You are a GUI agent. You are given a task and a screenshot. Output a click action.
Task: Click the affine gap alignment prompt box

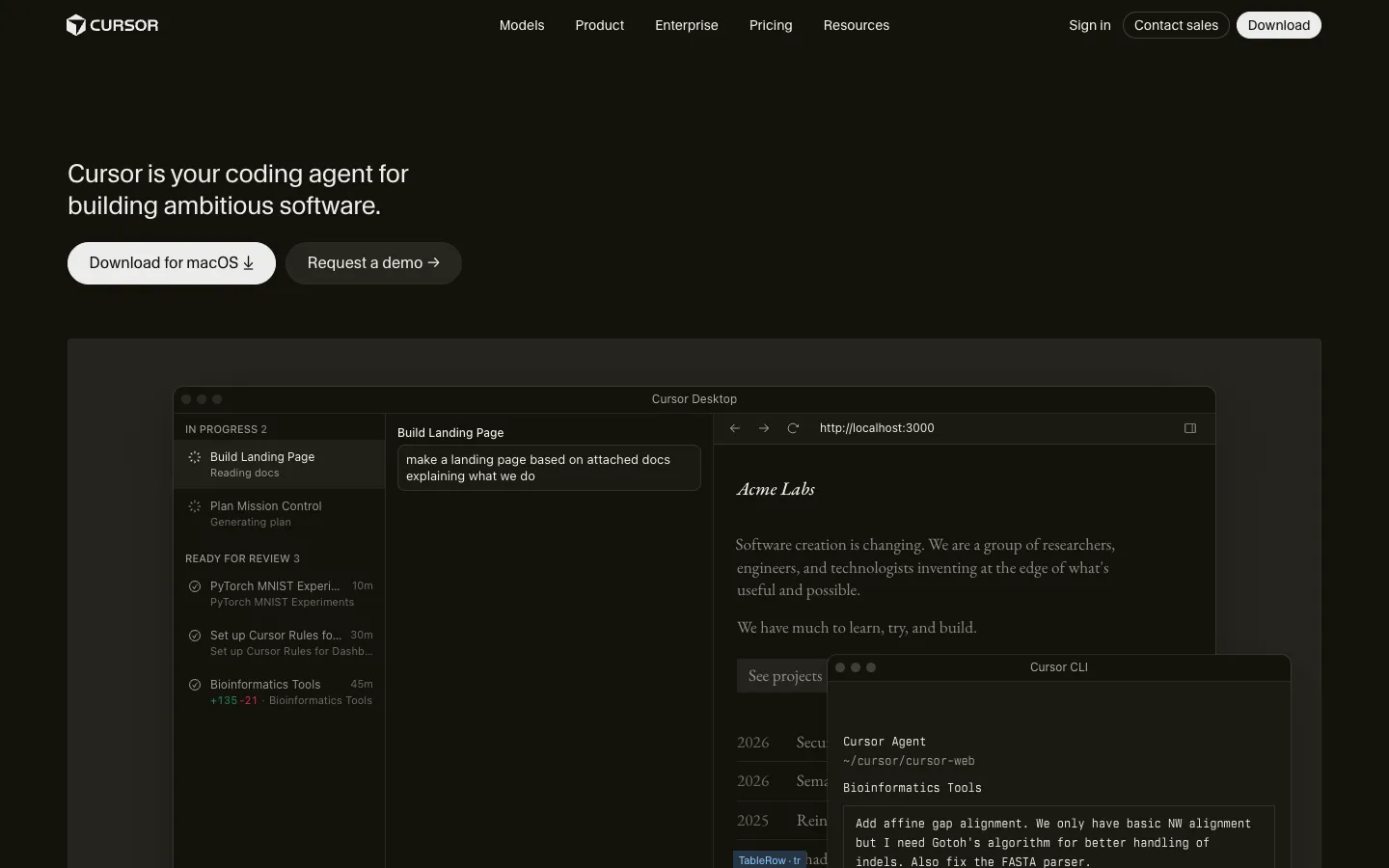coord(1059,838)
